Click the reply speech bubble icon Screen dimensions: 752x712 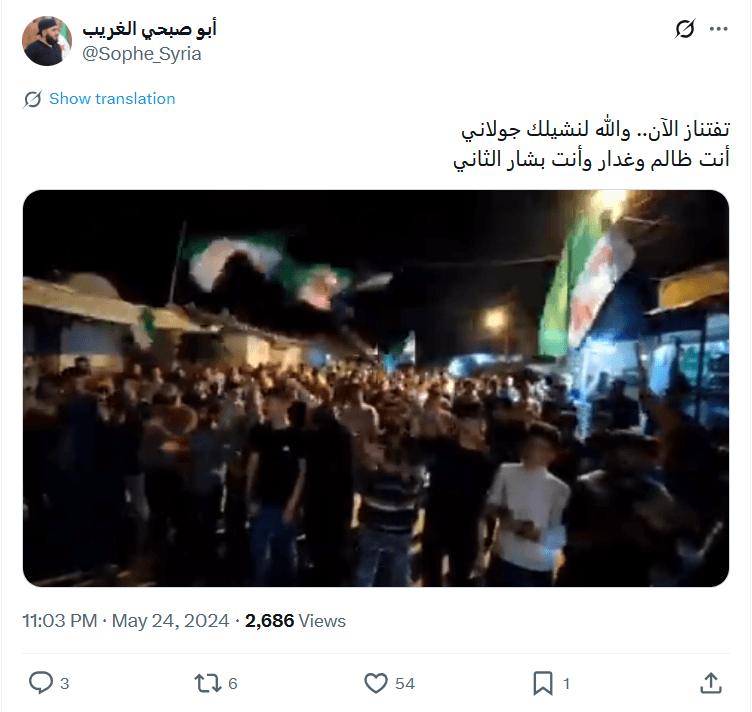(x=41, y=682)
